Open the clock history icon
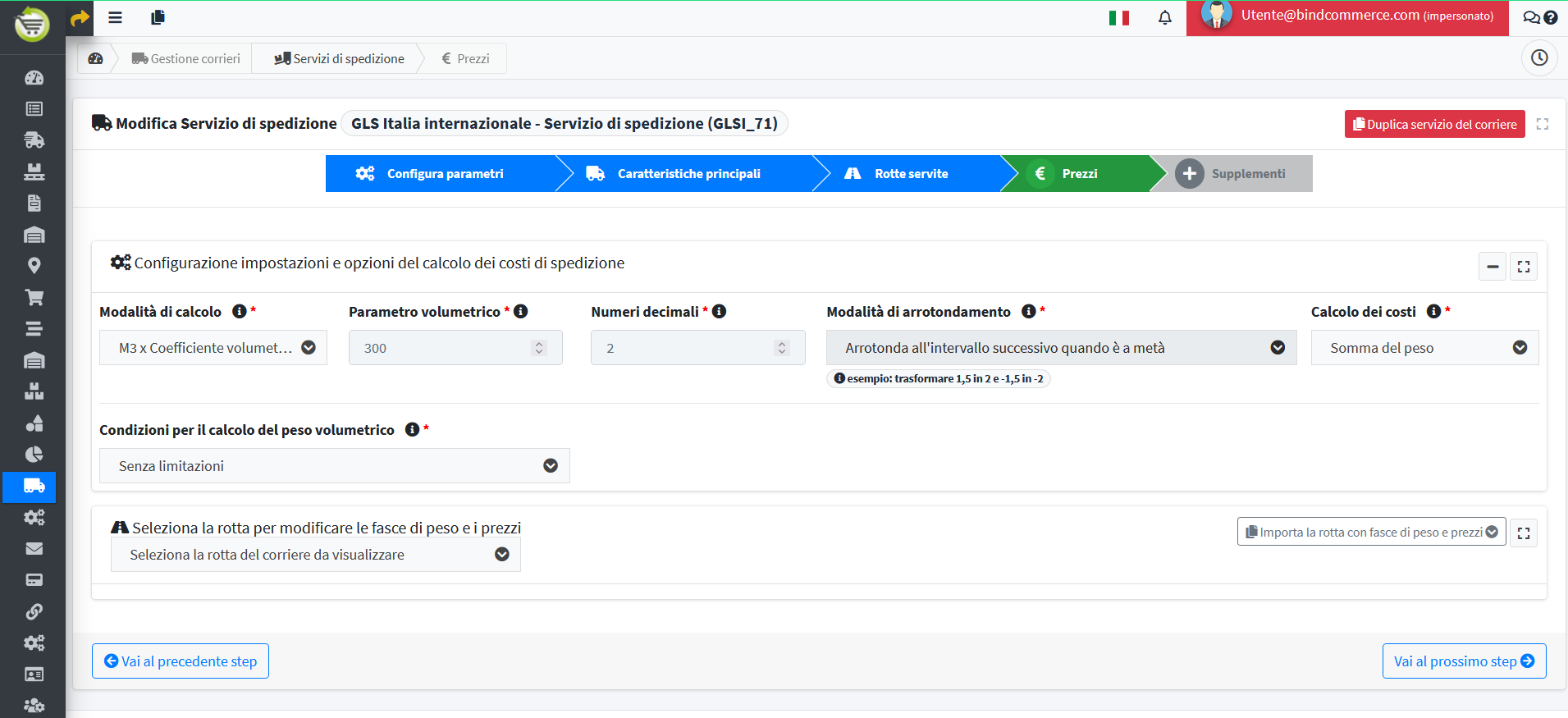This screenshot has height=718, width=1568. [1539, 58]
